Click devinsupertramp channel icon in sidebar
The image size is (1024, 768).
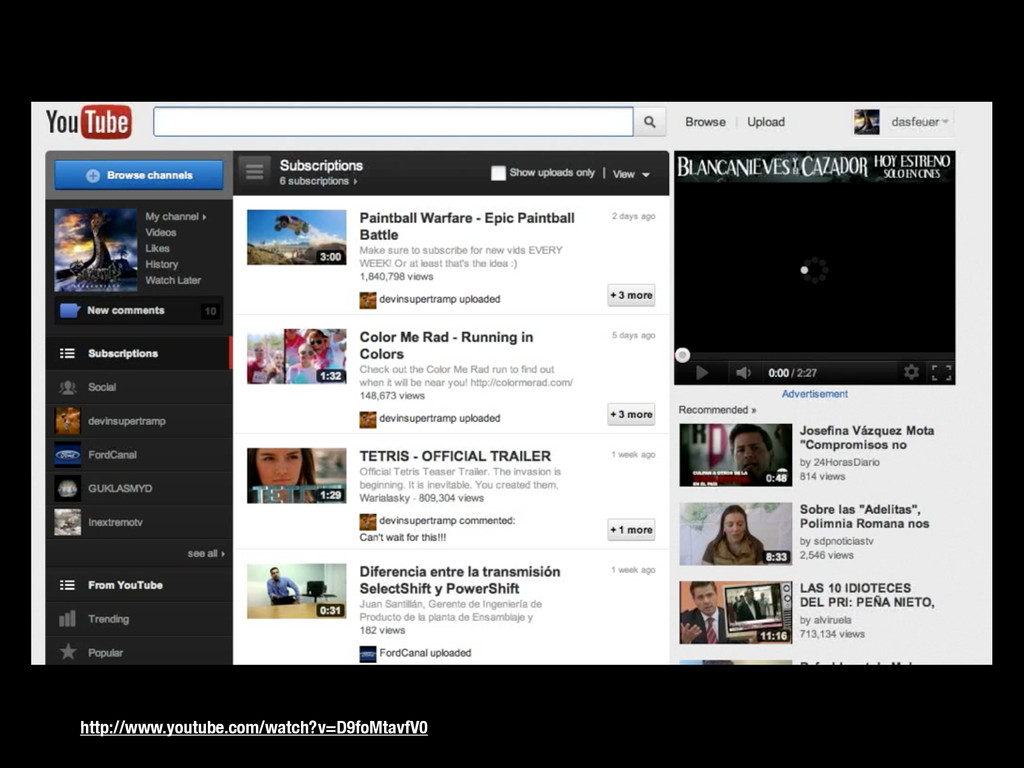[67, 421]
